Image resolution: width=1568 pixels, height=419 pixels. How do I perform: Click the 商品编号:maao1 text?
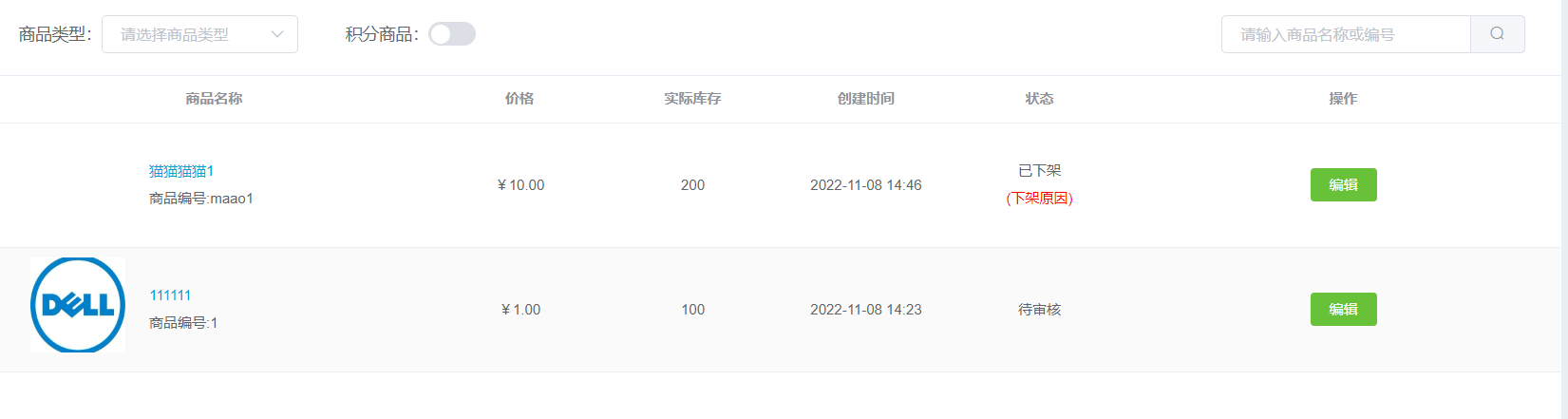click(x=201, y=199)
